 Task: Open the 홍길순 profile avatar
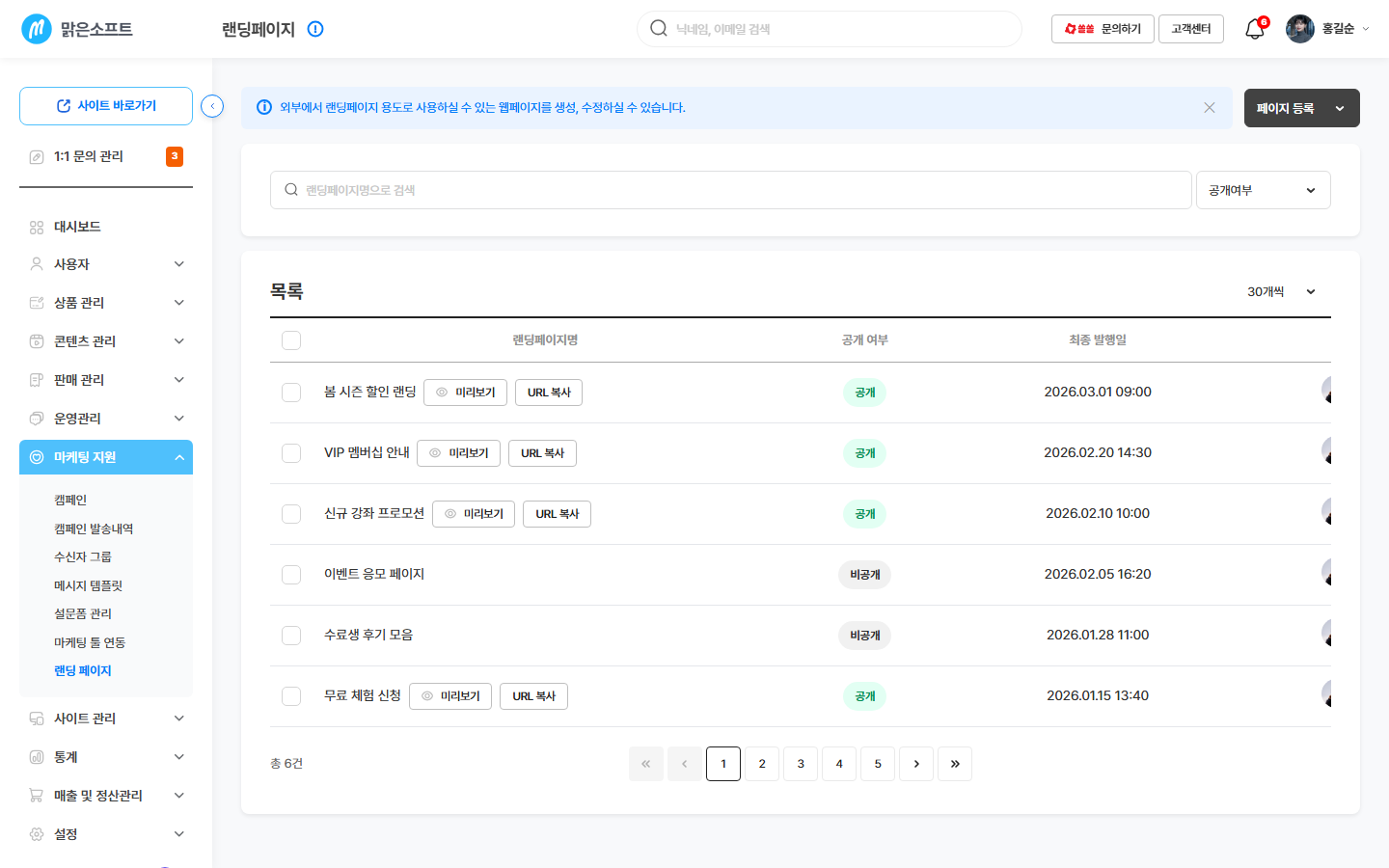[x=1300, y=29]
